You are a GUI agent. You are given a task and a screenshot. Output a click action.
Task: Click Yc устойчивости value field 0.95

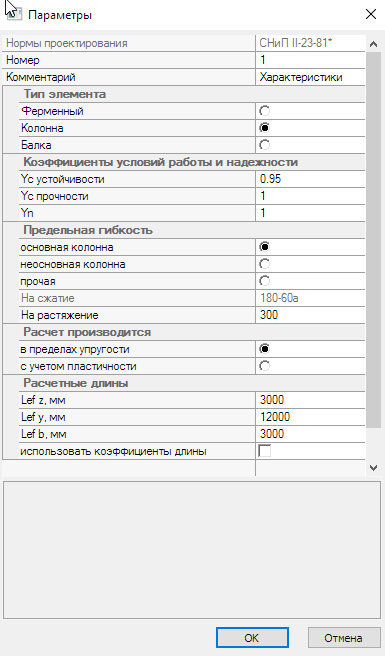point(310,179)
